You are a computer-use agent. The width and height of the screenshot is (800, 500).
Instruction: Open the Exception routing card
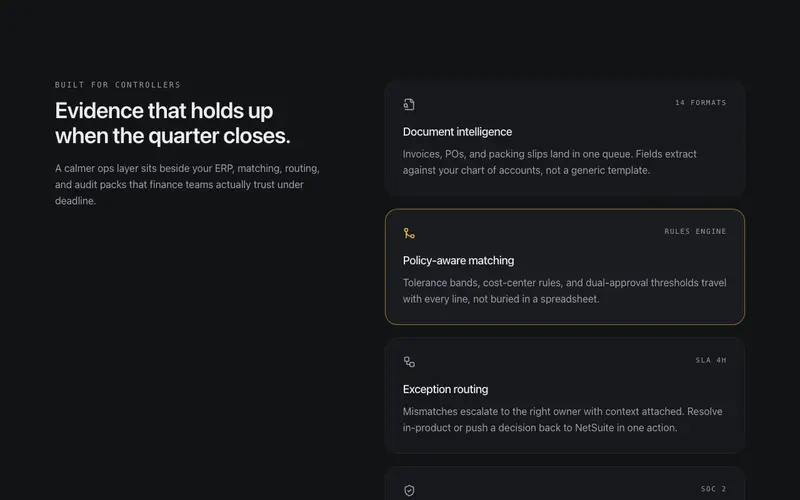[565, 395]
